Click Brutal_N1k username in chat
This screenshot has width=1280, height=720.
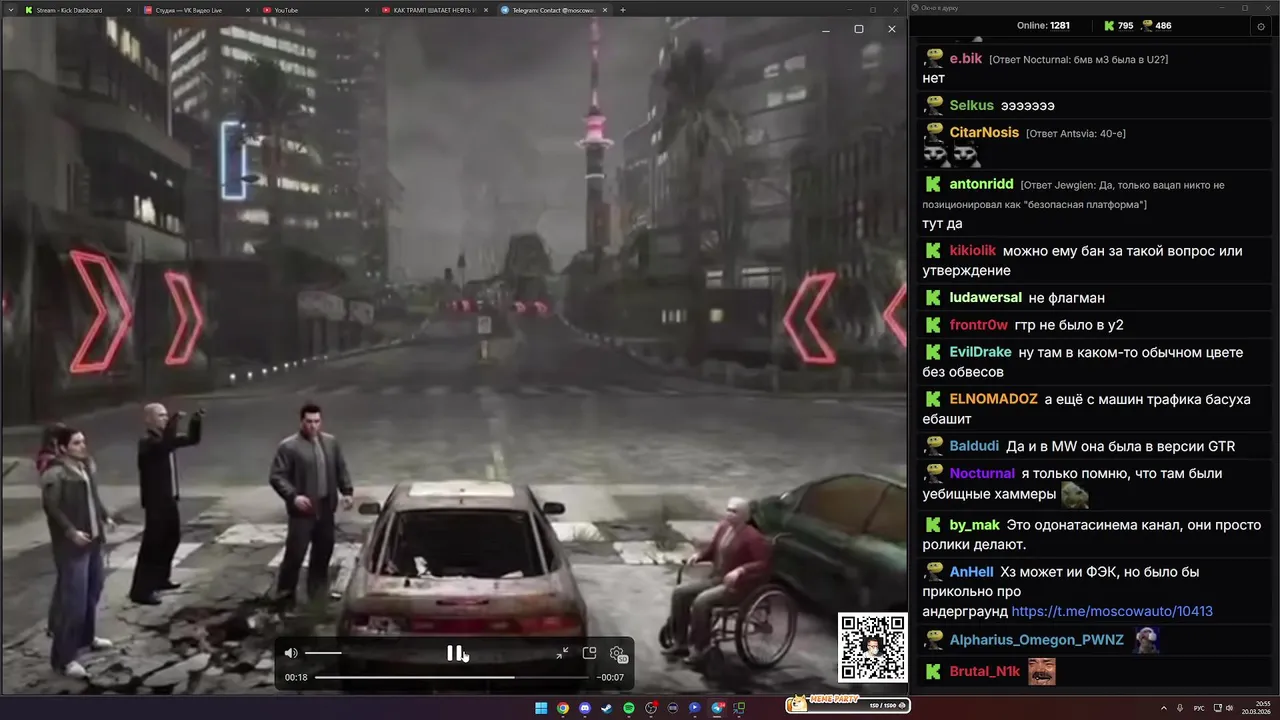(984, 672)
